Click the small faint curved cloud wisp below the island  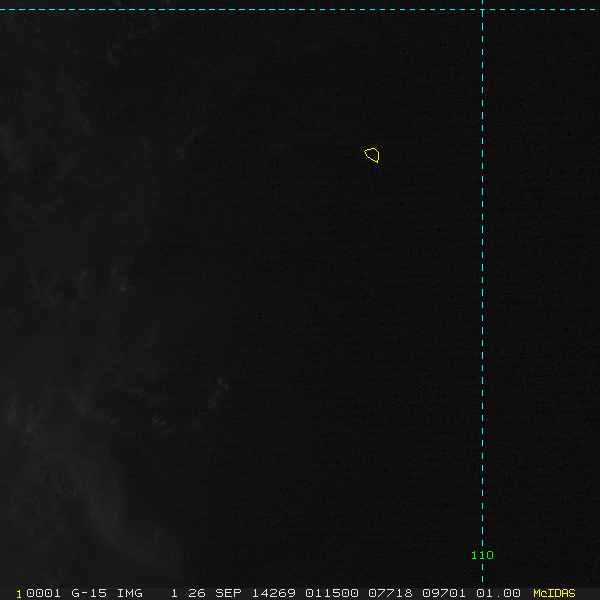point(160,421)
